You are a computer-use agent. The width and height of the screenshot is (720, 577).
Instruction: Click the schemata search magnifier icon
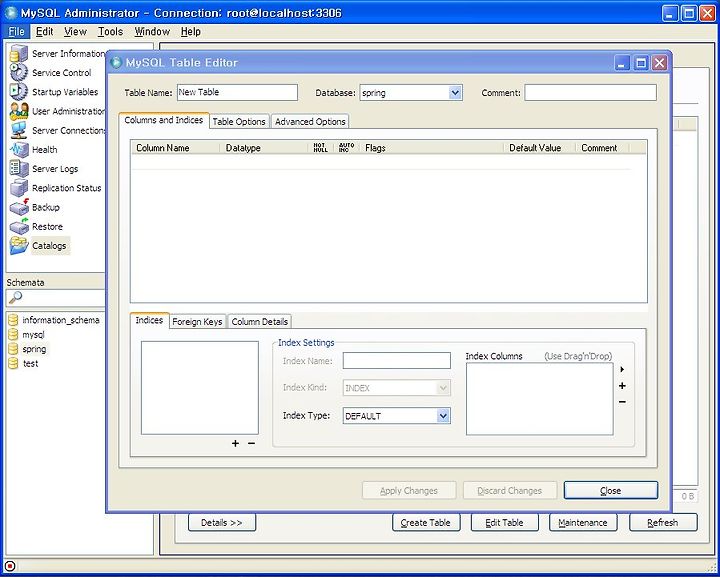point(15,297)
